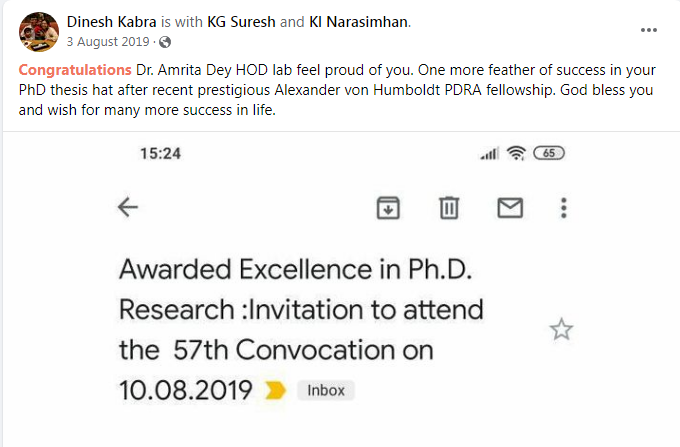680x447 pixels.
Task: Tap the yellow importance marker
Action: 273,391
